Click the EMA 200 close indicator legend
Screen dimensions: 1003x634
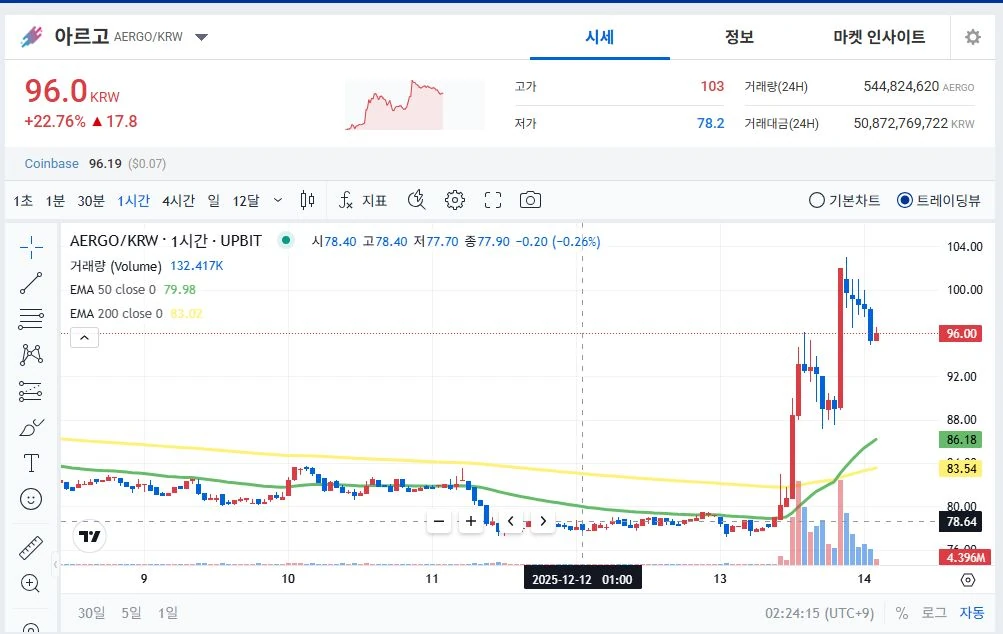pos(136,313)
